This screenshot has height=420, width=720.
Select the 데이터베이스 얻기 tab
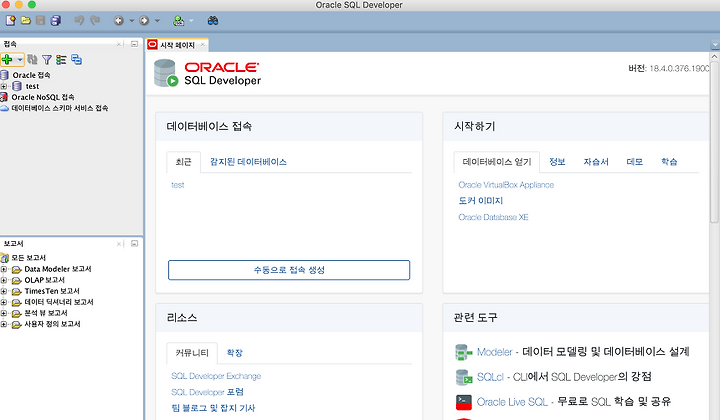(x=497, y=162)
